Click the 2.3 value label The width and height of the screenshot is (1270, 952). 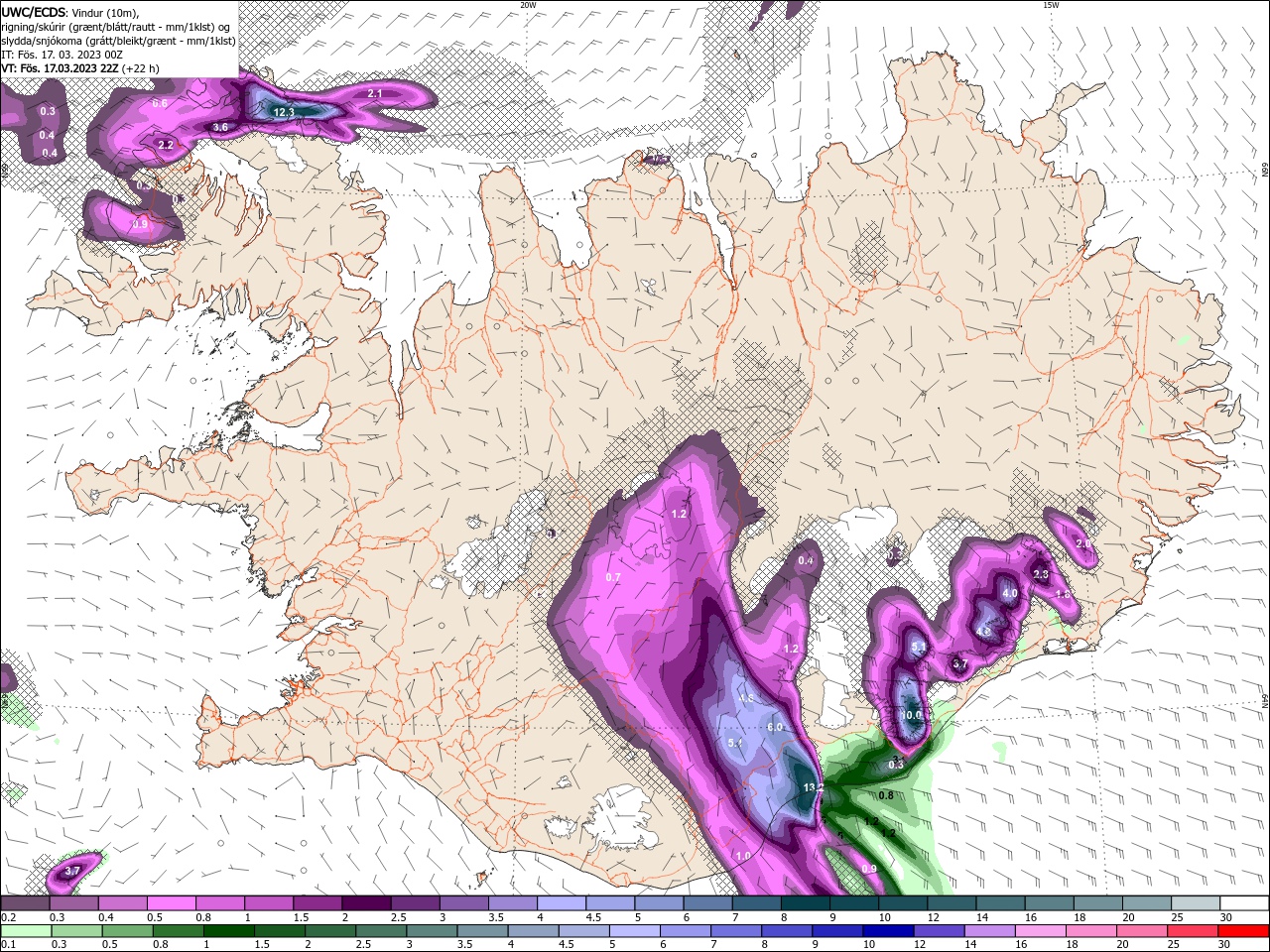pyautogui.click(x=1041, y=574)
